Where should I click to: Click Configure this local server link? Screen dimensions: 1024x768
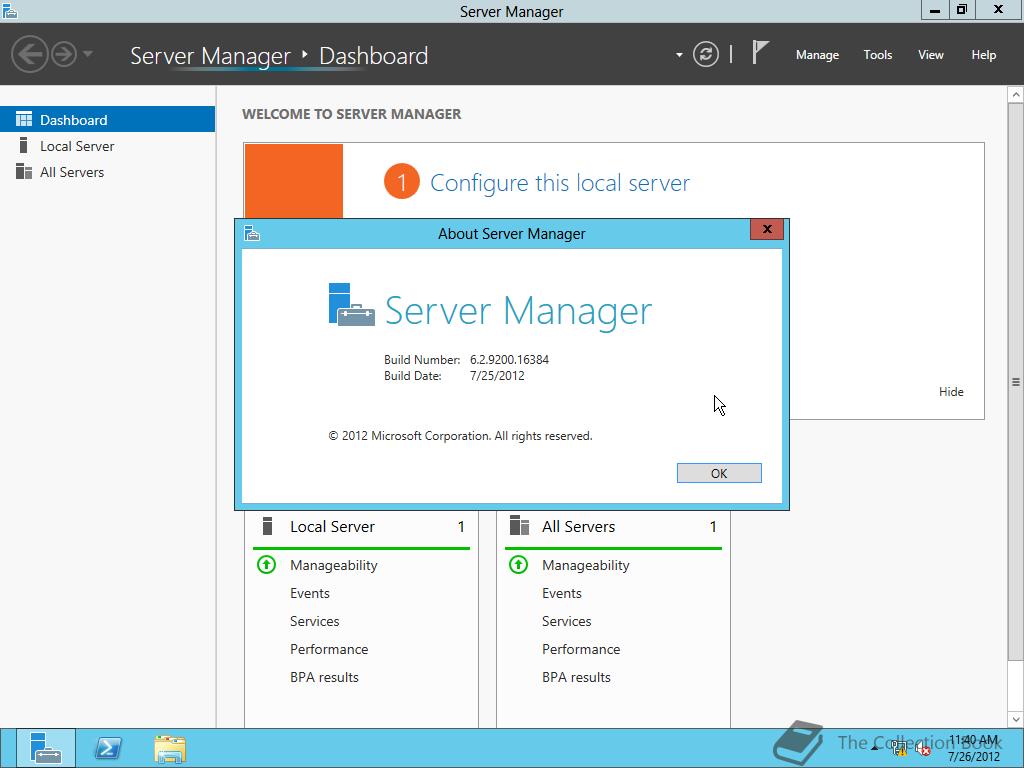tap(560, 183)
